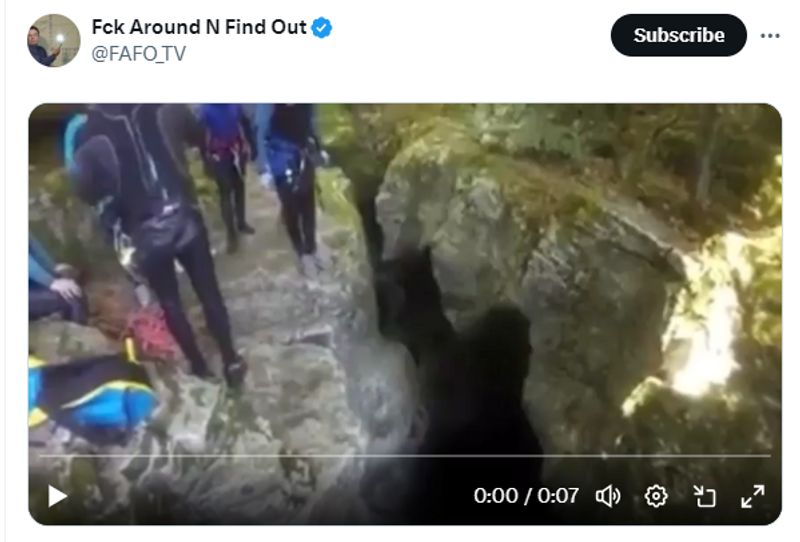Expand playback speed options from the gear
The height and width of the screenshot is (542, 800).
coord(656,496)
